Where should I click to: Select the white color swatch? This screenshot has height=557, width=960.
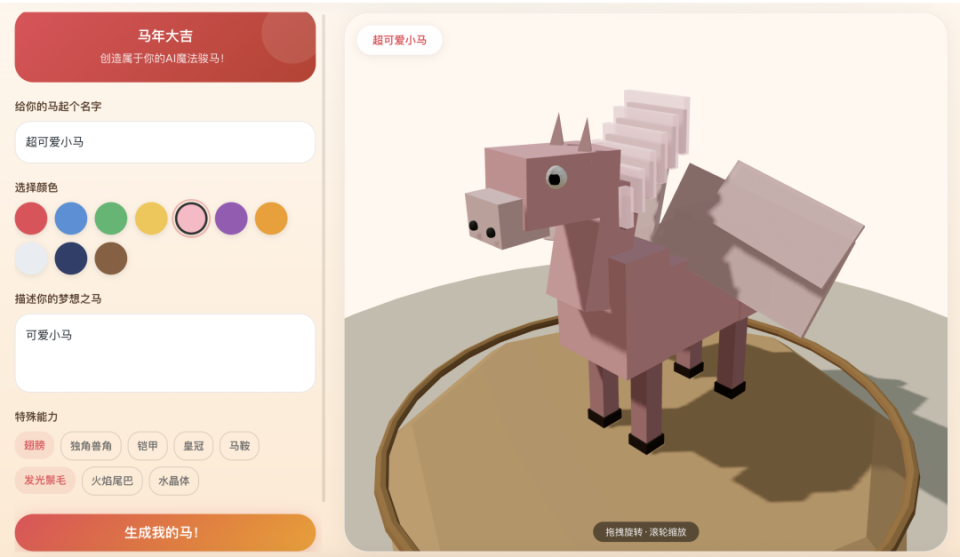click(x=31, y=258)
